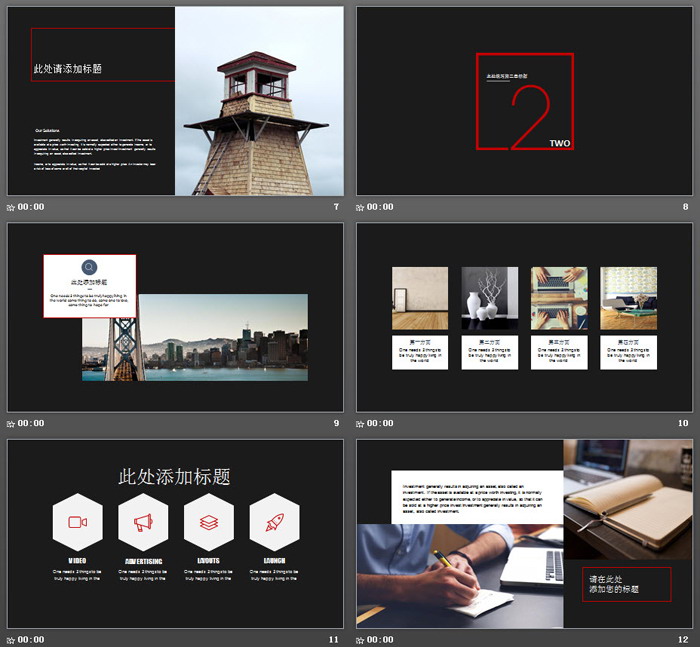Image resolution: width=700 pixels, height=647 pixels.
Task: Select the slide with the red number 2 TWO
Action: [x=524, y=101]
